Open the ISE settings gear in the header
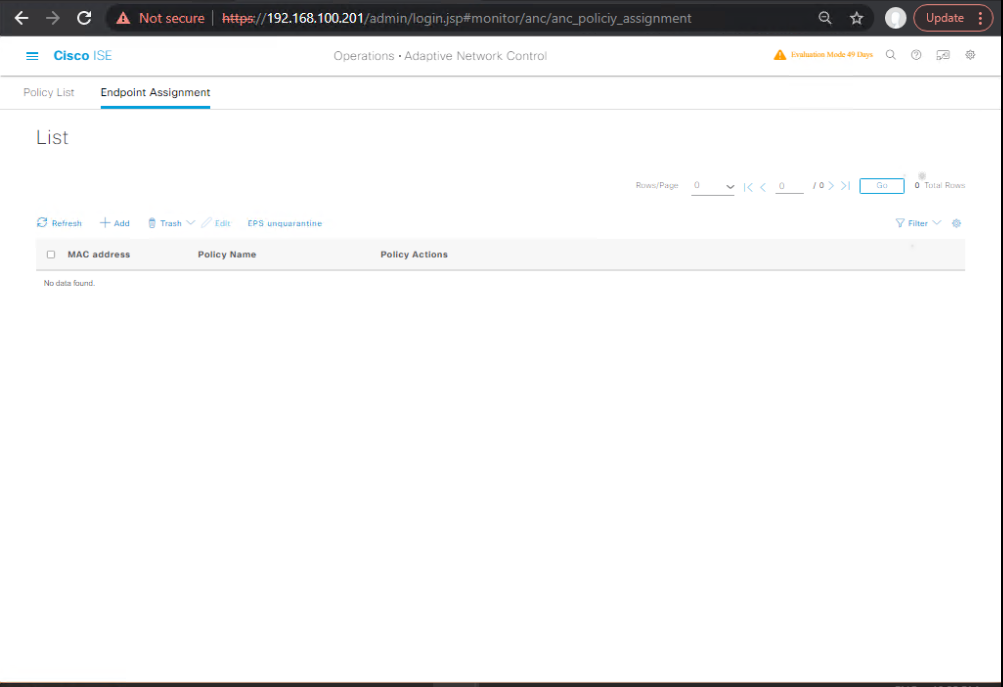 (x=970, y=55)
